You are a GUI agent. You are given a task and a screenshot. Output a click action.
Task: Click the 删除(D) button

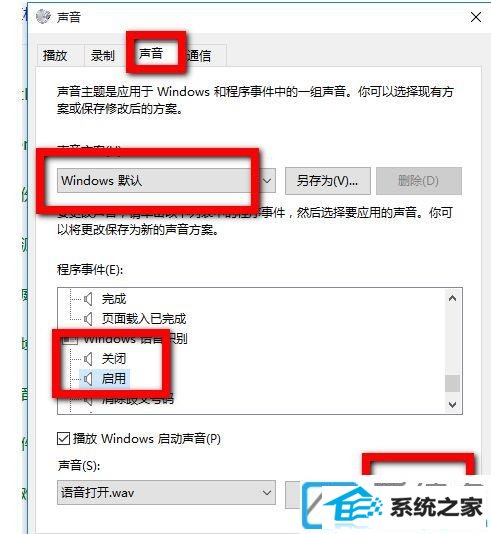[419, 180]
